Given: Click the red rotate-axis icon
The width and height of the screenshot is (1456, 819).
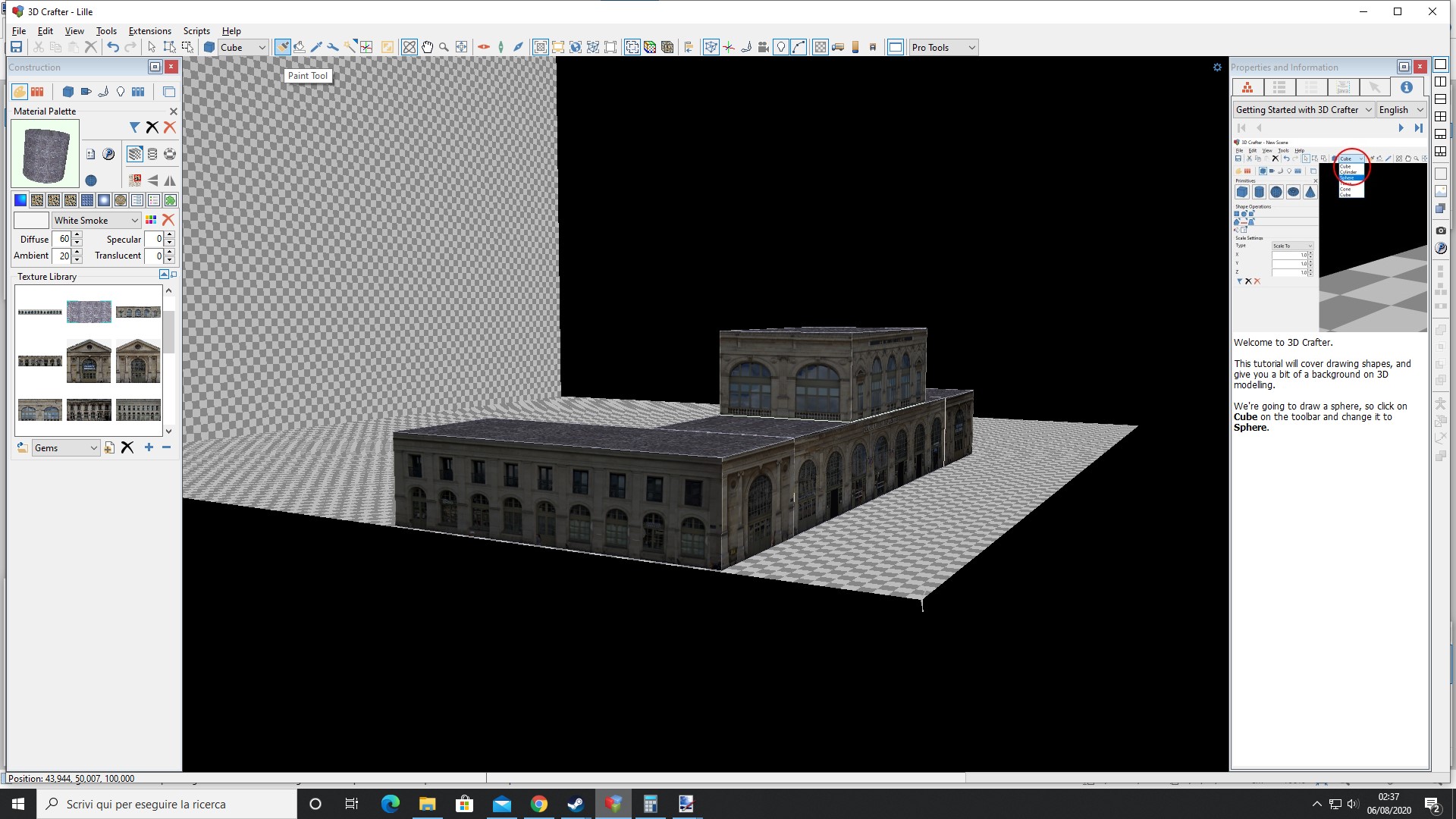Looking at the screenshot, I should pos(483,47).
